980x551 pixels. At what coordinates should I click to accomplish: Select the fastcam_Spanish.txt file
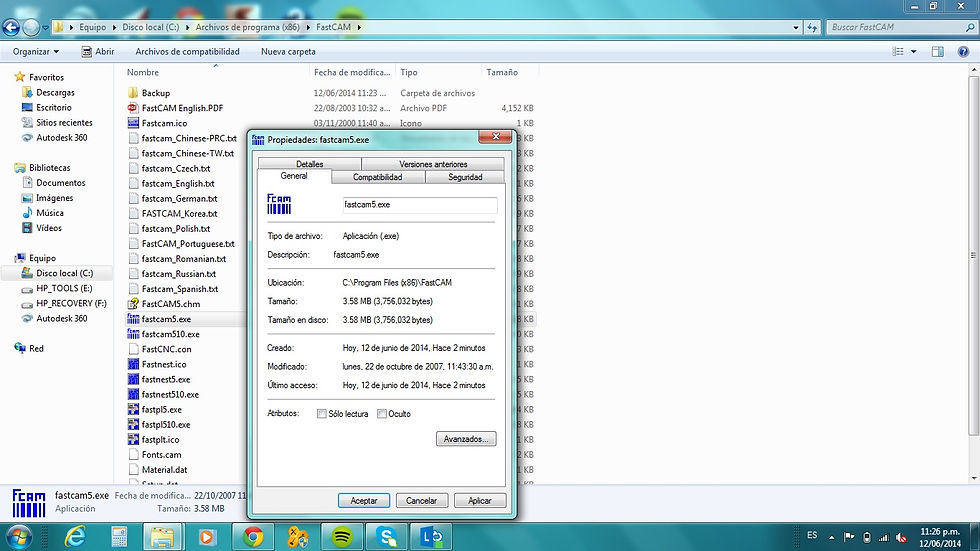pyautogui.click(x=179, y=289)
